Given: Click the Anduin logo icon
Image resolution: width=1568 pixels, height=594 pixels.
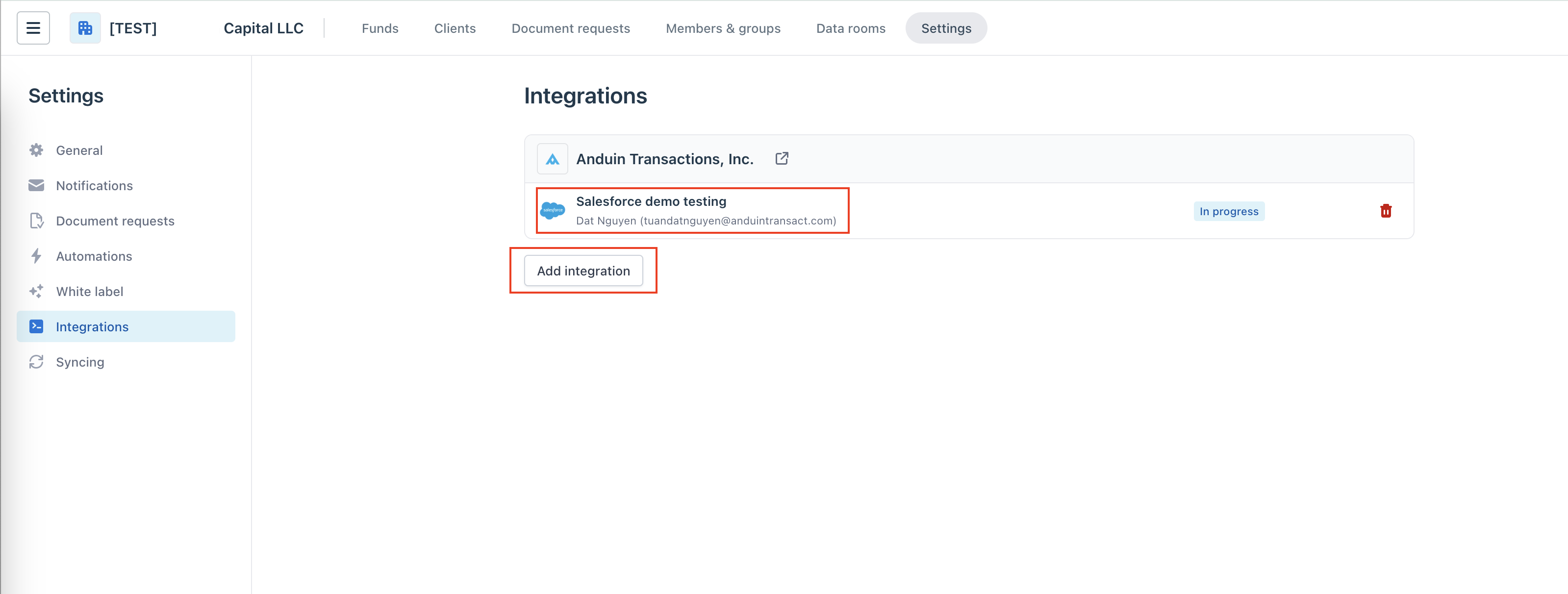Looking at the screenshot, I should point(552,159).
